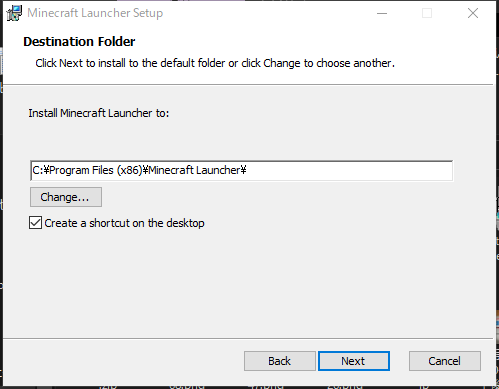Click the "Program Files (x86)" text in path
499x389 pixels.
pos(96,170)
